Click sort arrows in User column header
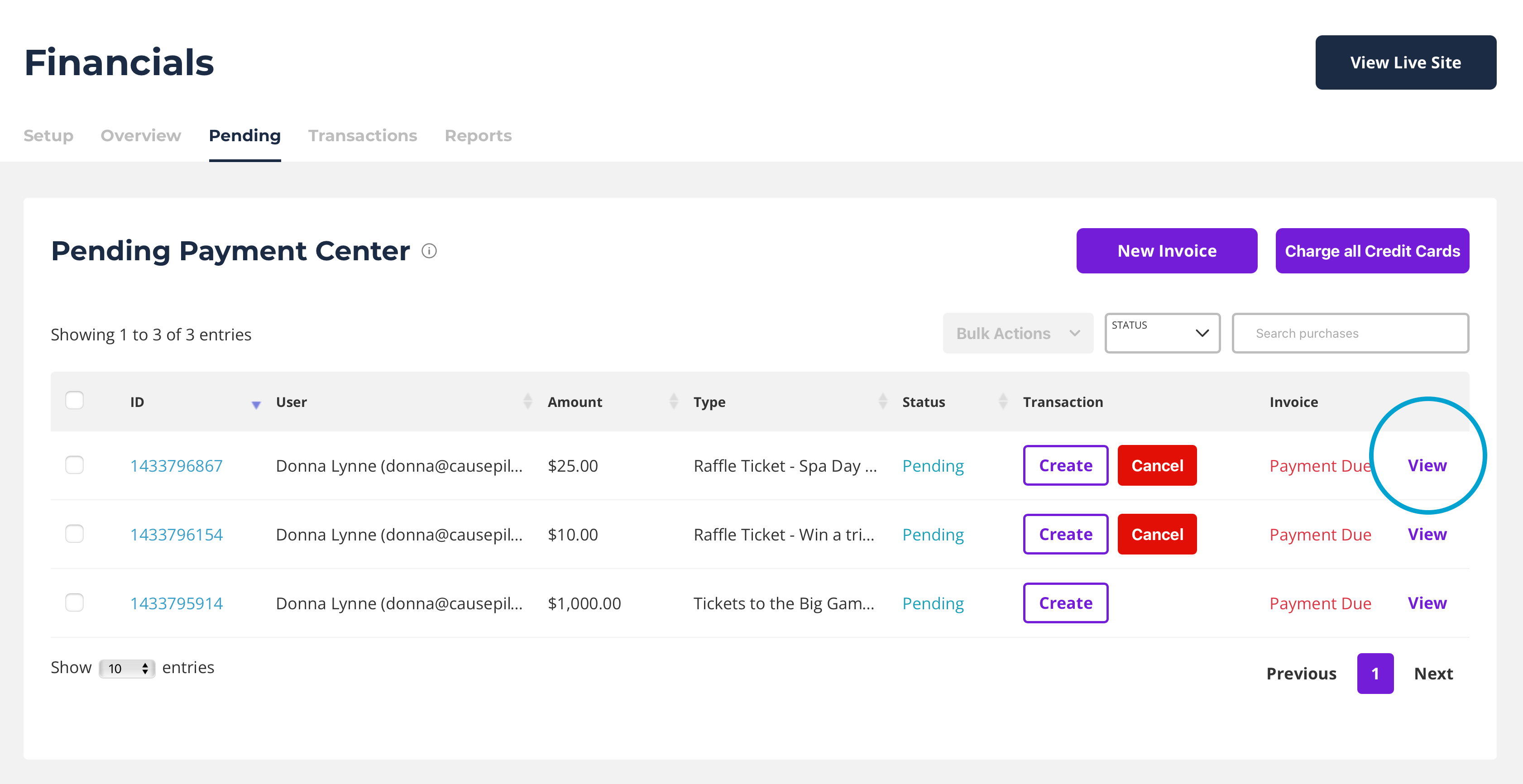The image size is (1523, 784). 527,402
